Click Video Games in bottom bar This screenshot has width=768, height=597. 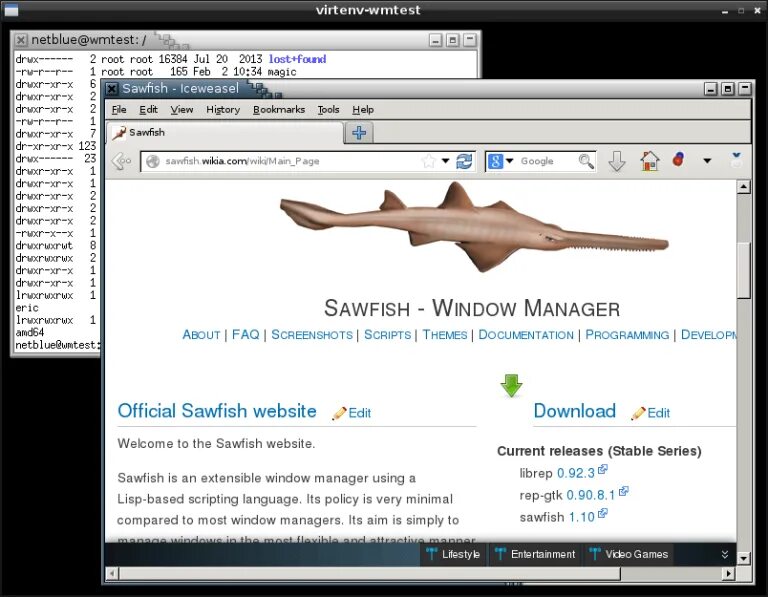[629, 554]
